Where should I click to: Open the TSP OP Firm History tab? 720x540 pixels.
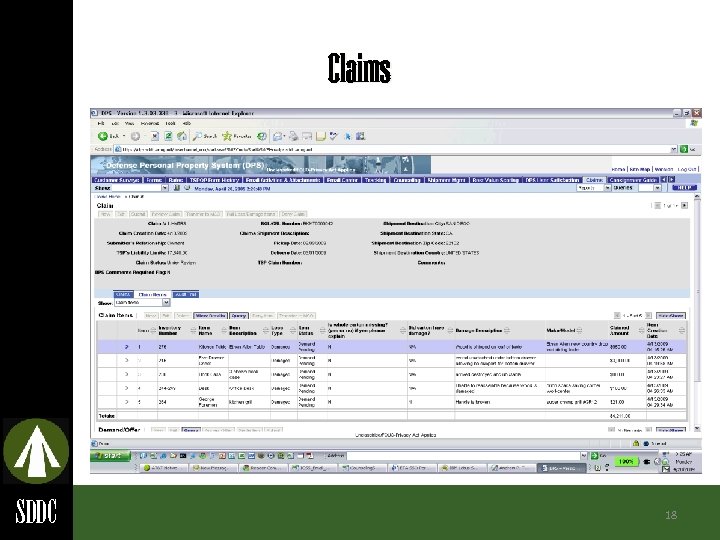coord(214,180)
